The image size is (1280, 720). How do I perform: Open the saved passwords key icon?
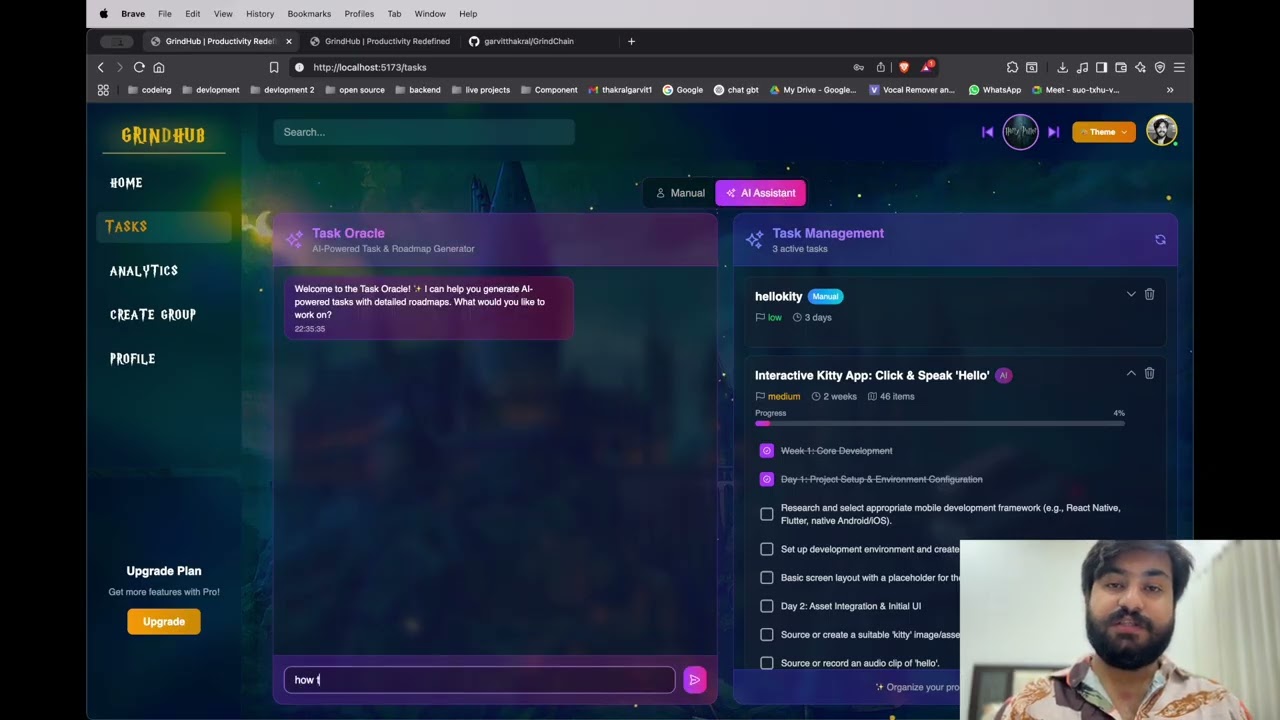[858, 67]
